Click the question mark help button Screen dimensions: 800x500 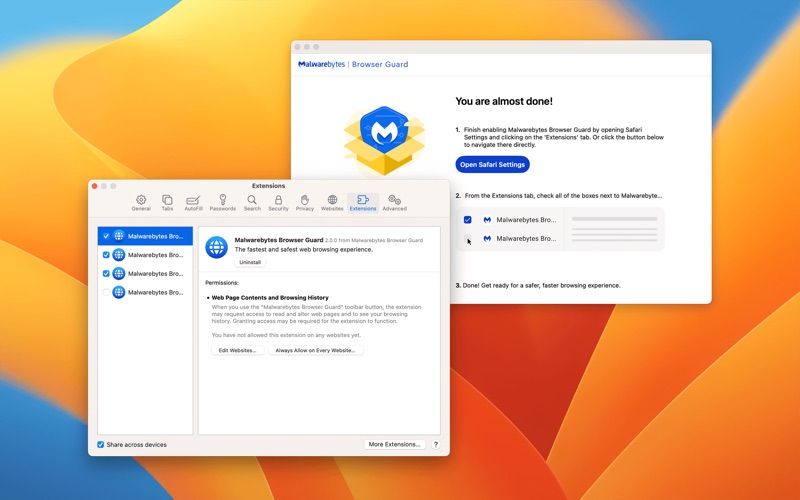436,444
